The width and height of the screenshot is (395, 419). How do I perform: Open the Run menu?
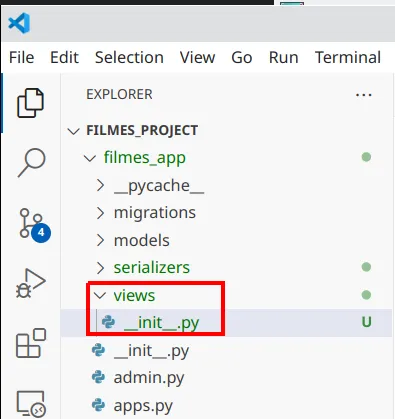[284, 57]
